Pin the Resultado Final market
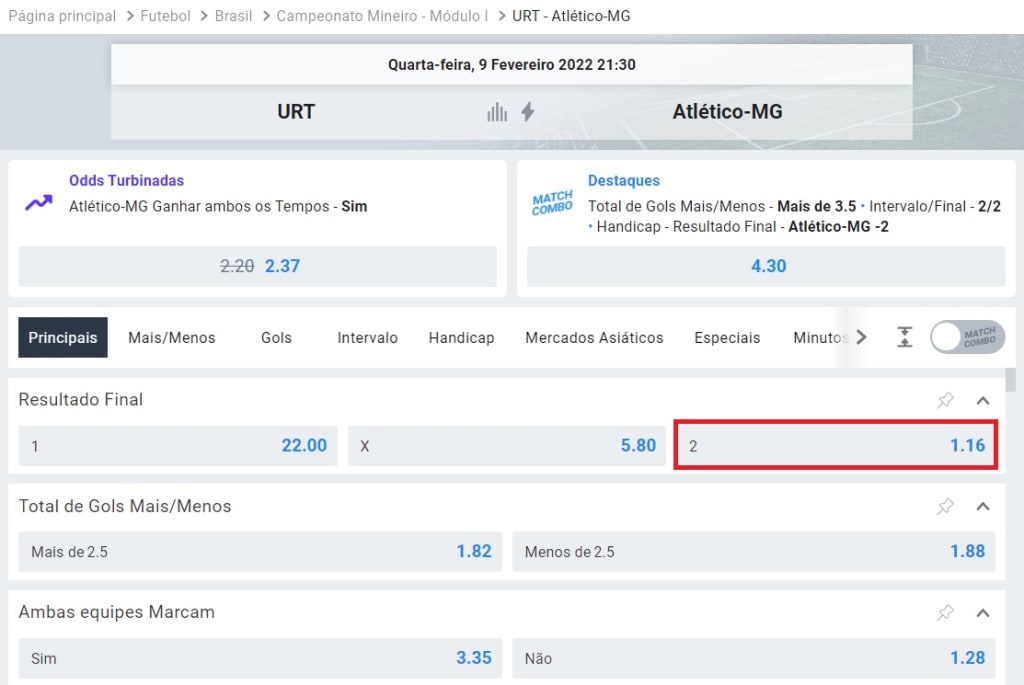 click(x=945, y=400)
